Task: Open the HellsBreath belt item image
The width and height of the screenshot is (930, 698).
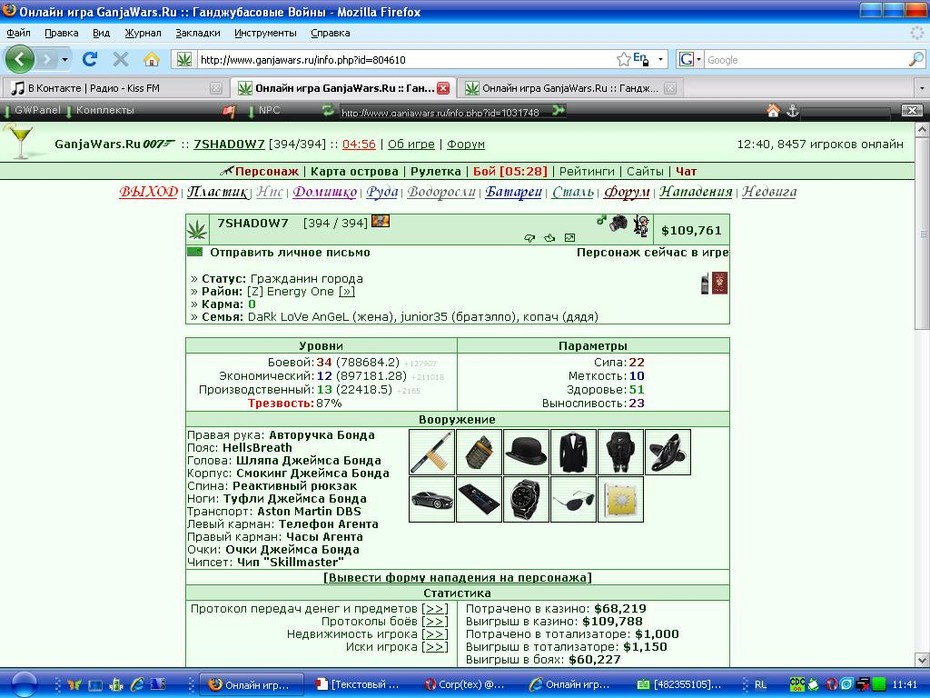Action: (x=479, y=452)
